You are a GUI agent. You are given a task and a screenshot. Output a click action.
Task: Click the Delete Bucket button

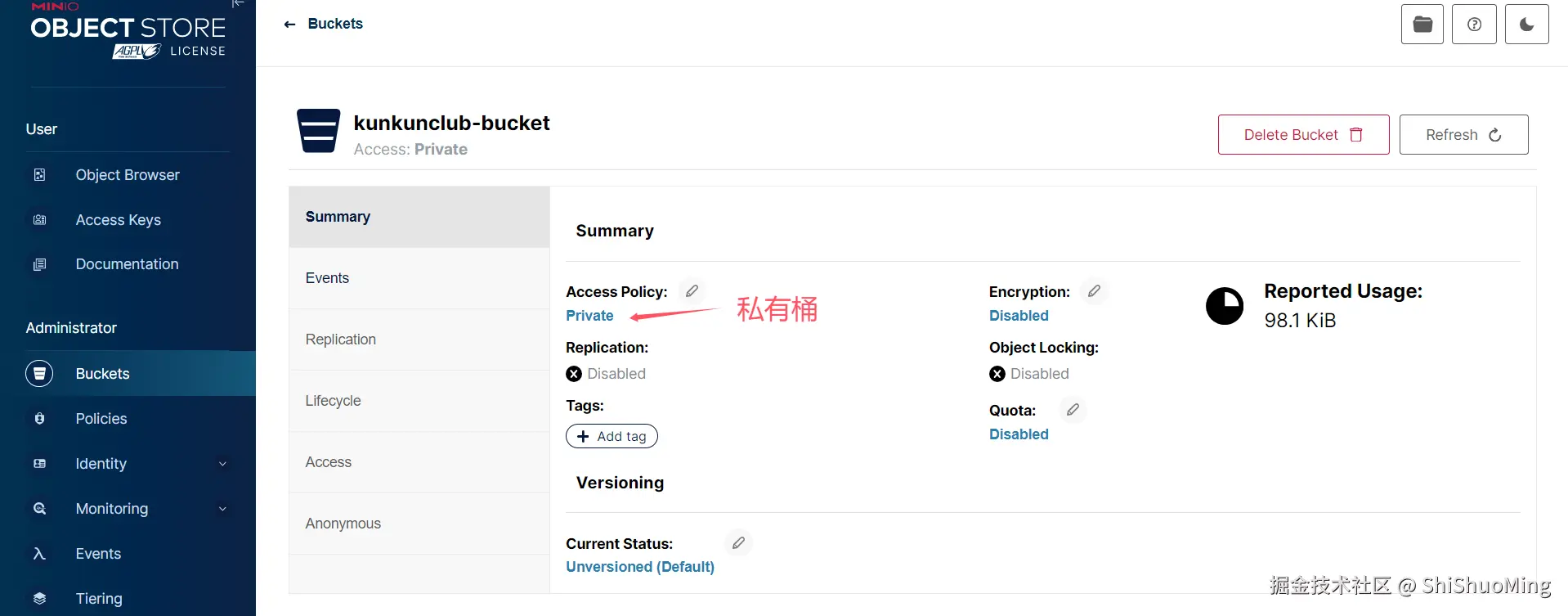1303,135
